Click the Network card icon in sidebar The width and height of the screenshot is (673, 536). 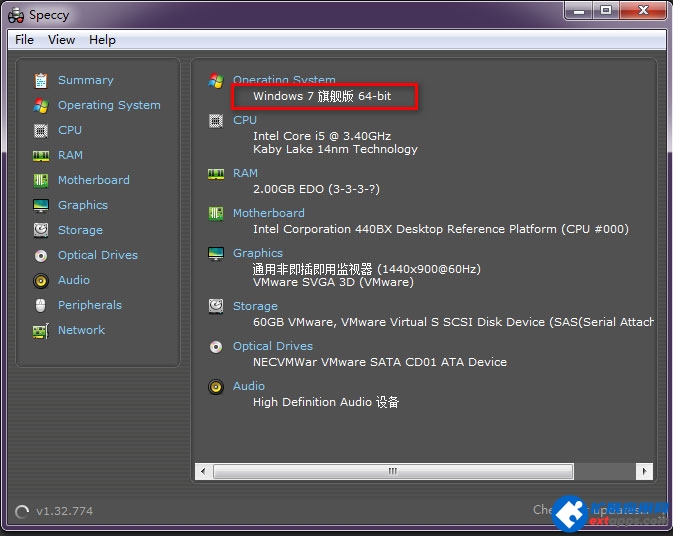click(41, 331)
